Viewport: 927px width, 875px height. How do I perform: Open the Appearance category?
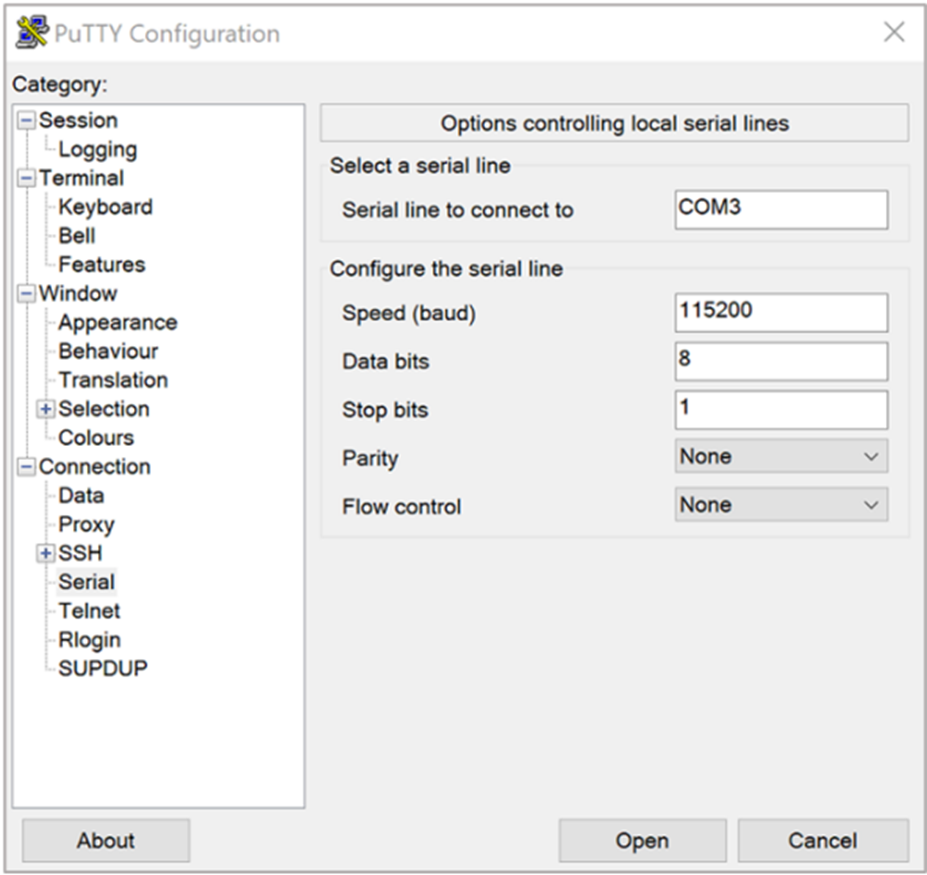coord(118,322)
